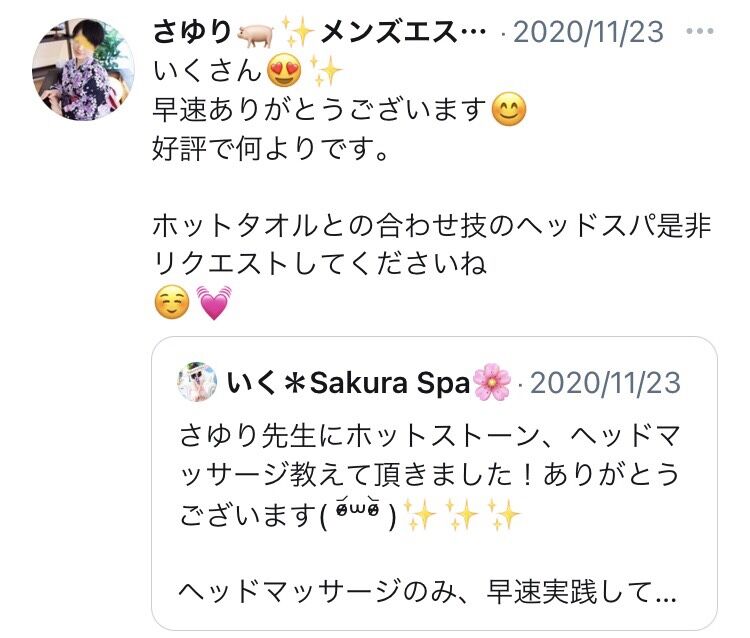
Task: Click the pink beating heart emoji
Action: 214,303
